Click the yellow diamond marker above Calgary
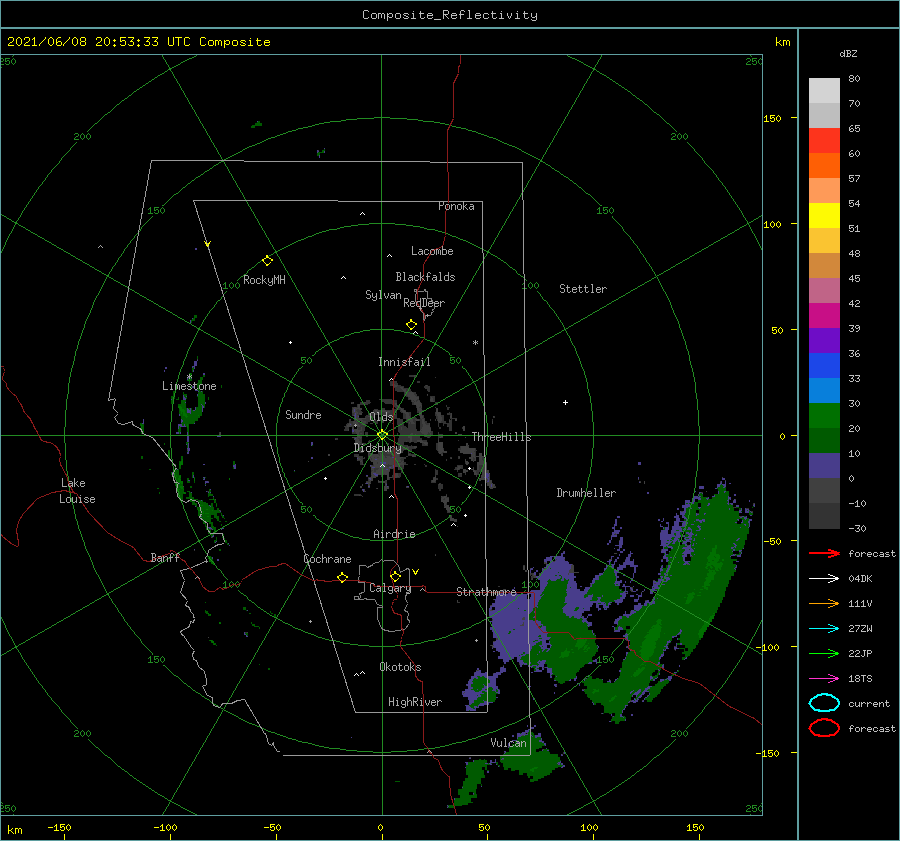Screen dimensions: 900x841 (x=395, y=576)
